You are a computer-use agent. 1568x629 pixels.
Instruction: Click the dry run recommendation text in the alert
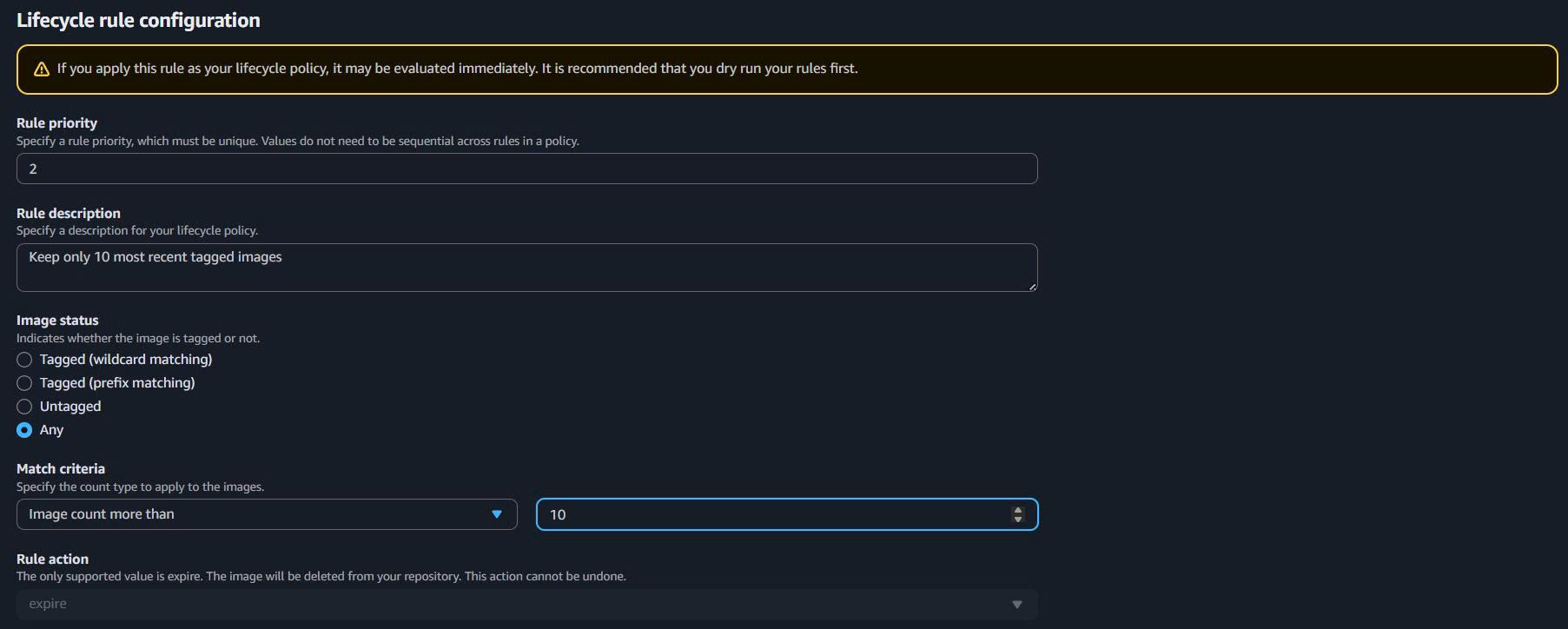point(699,69)
